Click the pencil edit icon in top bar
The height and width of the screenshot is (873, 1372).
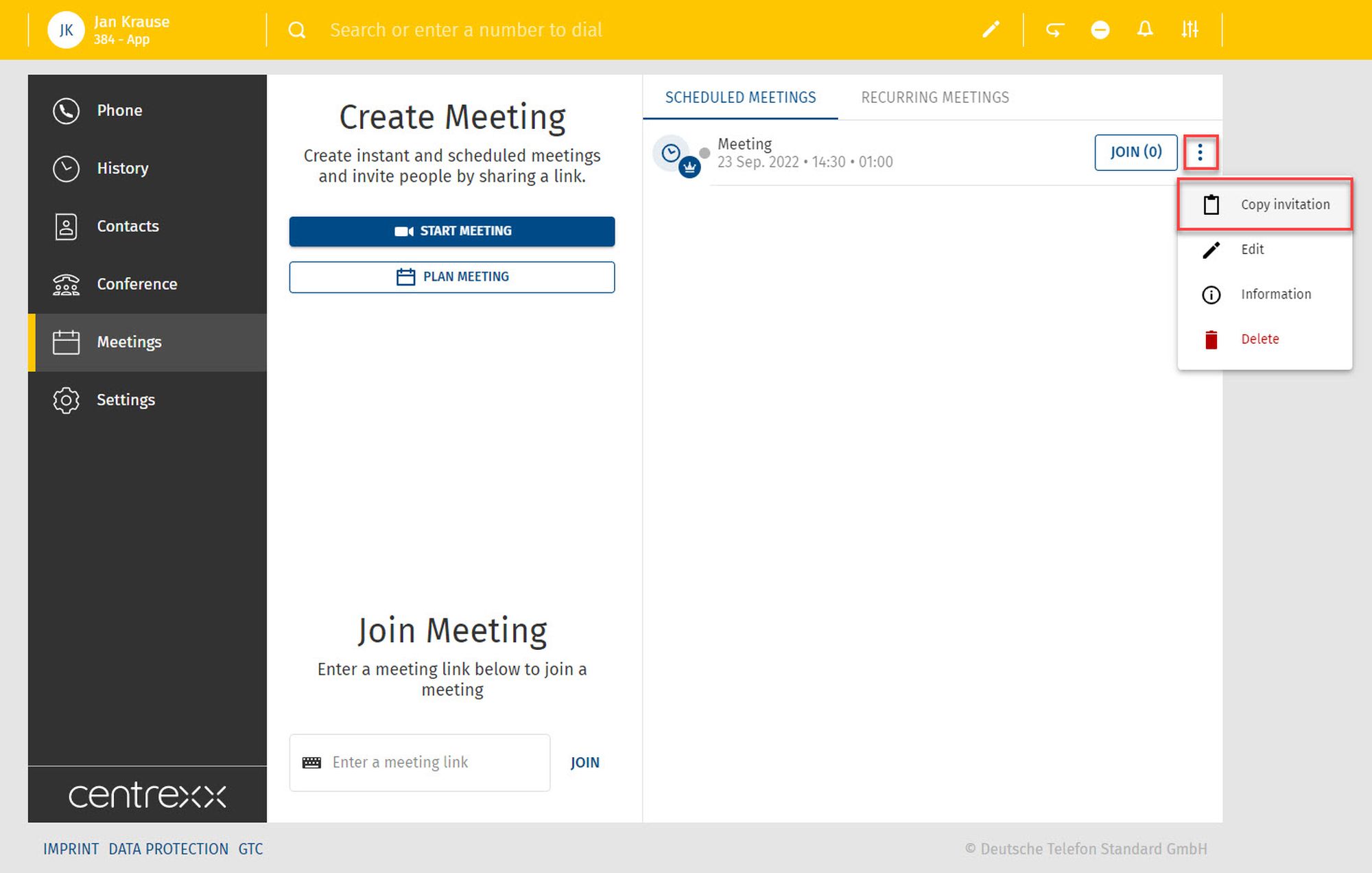point(991,30)
